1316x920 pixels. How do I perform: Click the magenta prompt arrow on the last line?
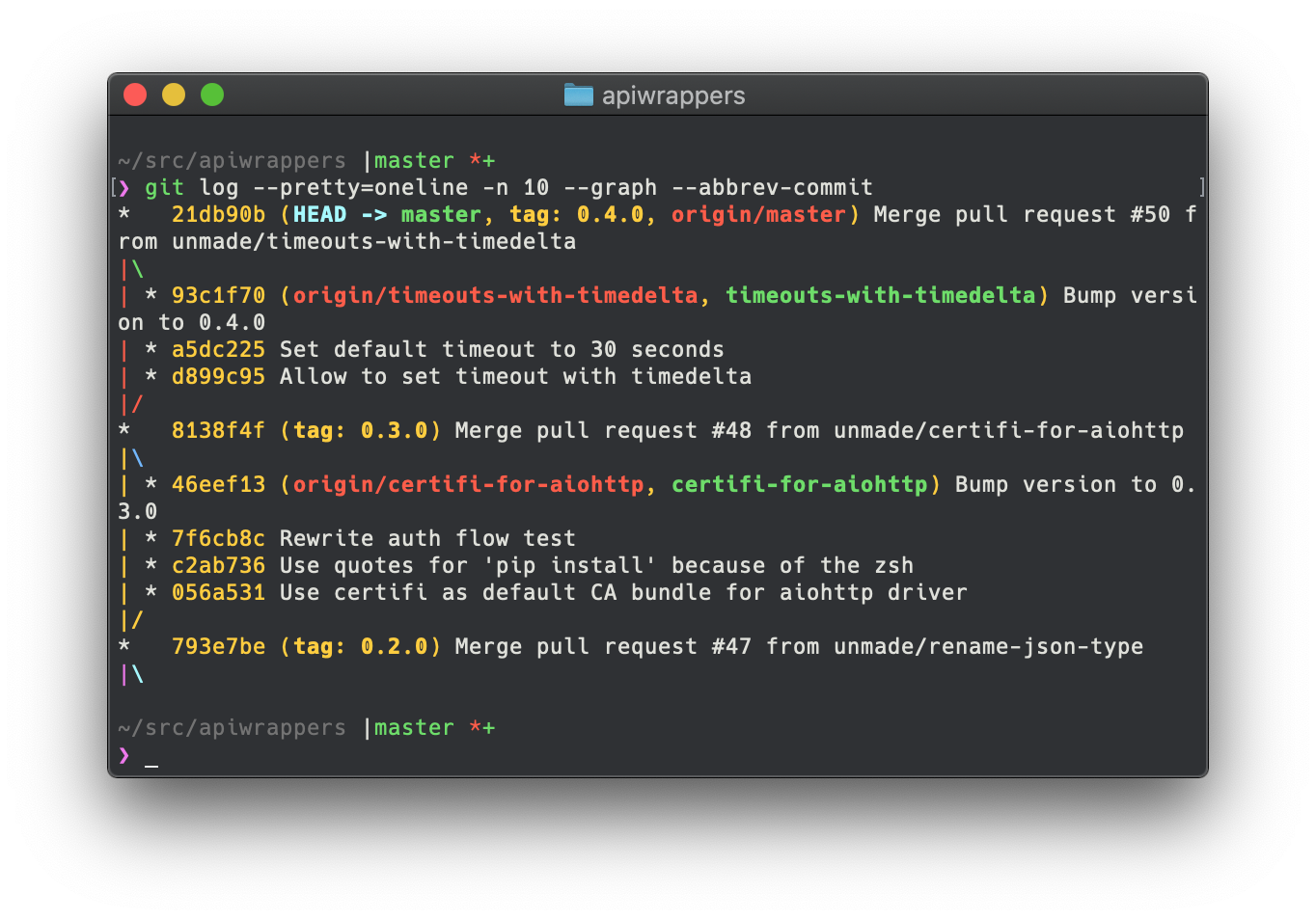(124, 755)
